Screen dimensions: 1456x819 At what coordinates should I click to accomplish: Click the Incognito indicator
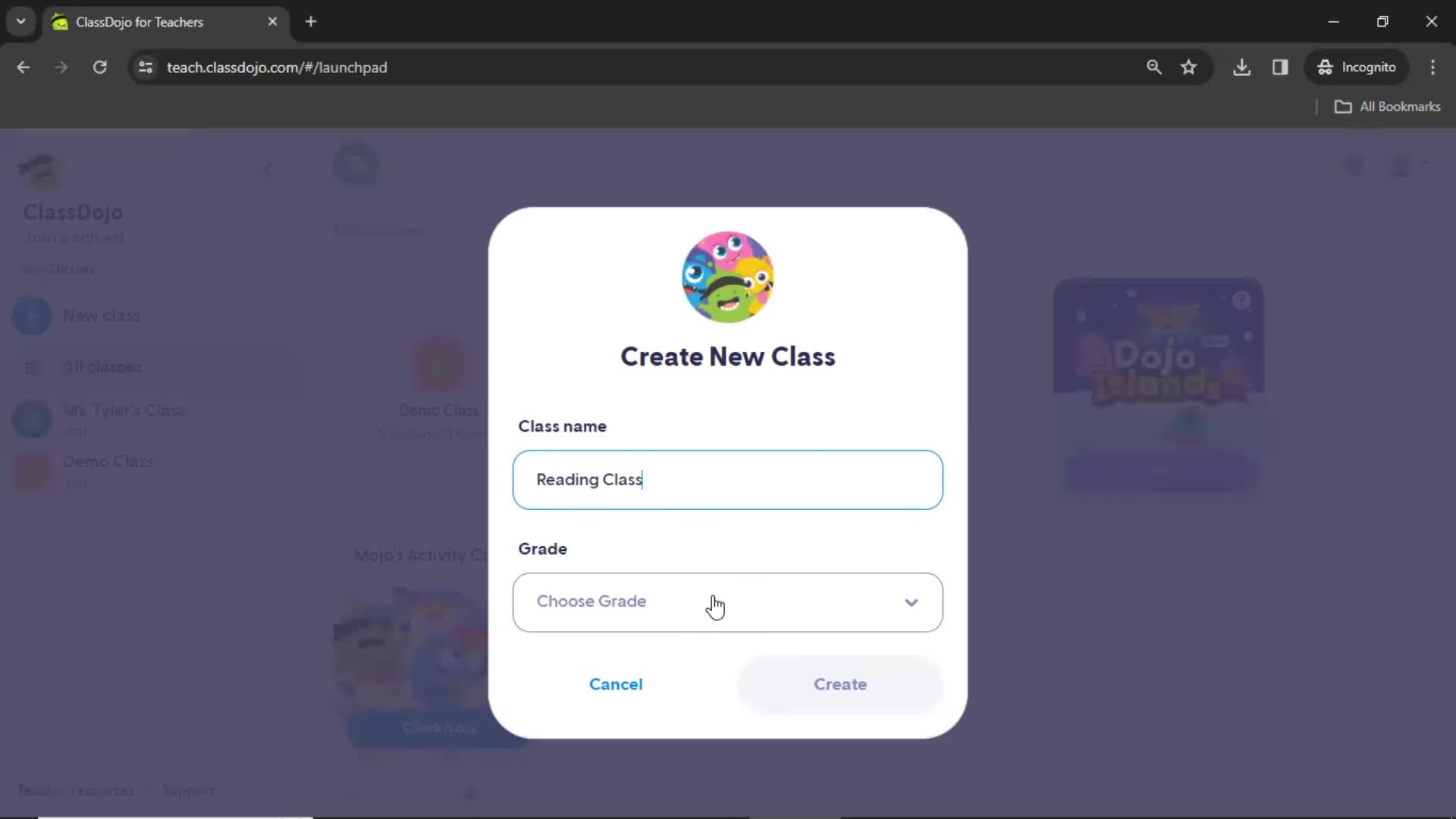(1357, 67)
